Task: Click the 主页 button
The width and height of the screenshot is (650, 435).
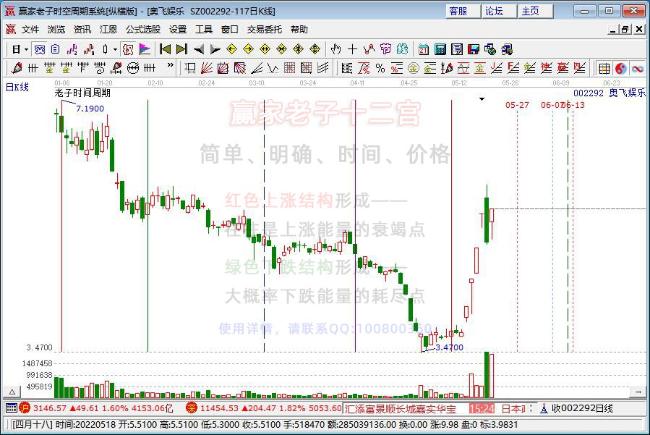Action: (536, 11)
